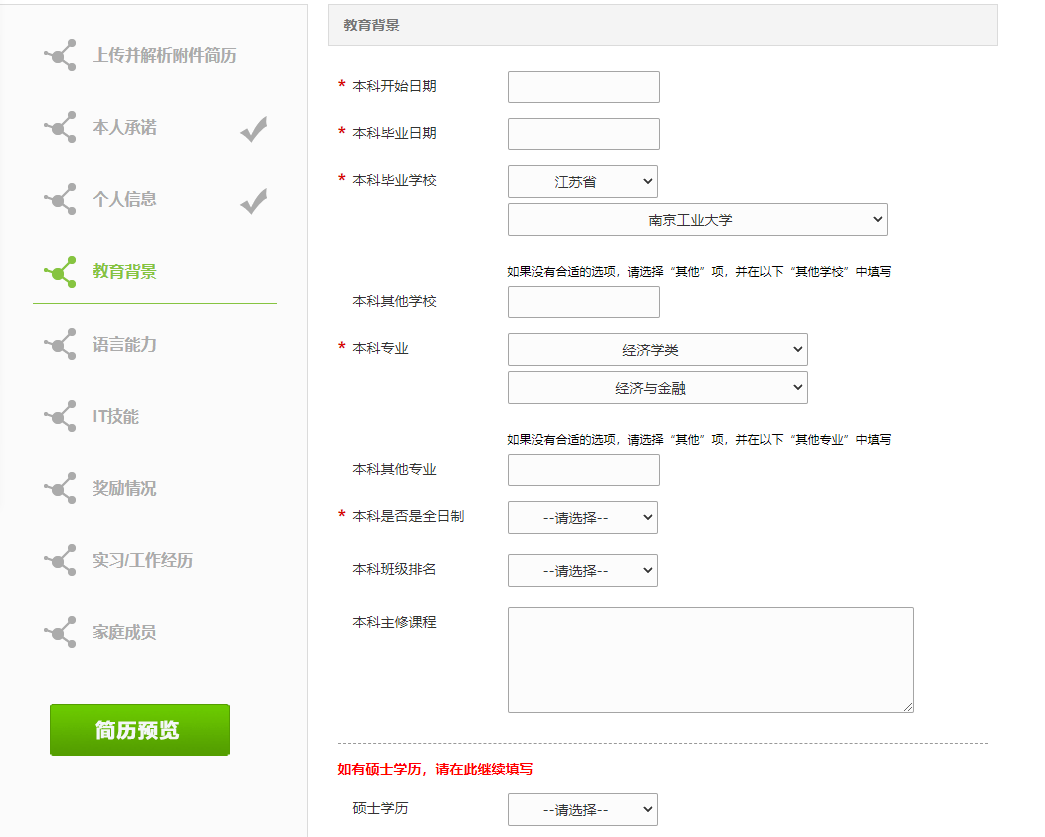The height and width of the screenshot is (837, 1045).
Task: Click the green node icon beside 教育背景
Action: coord(61,271)
